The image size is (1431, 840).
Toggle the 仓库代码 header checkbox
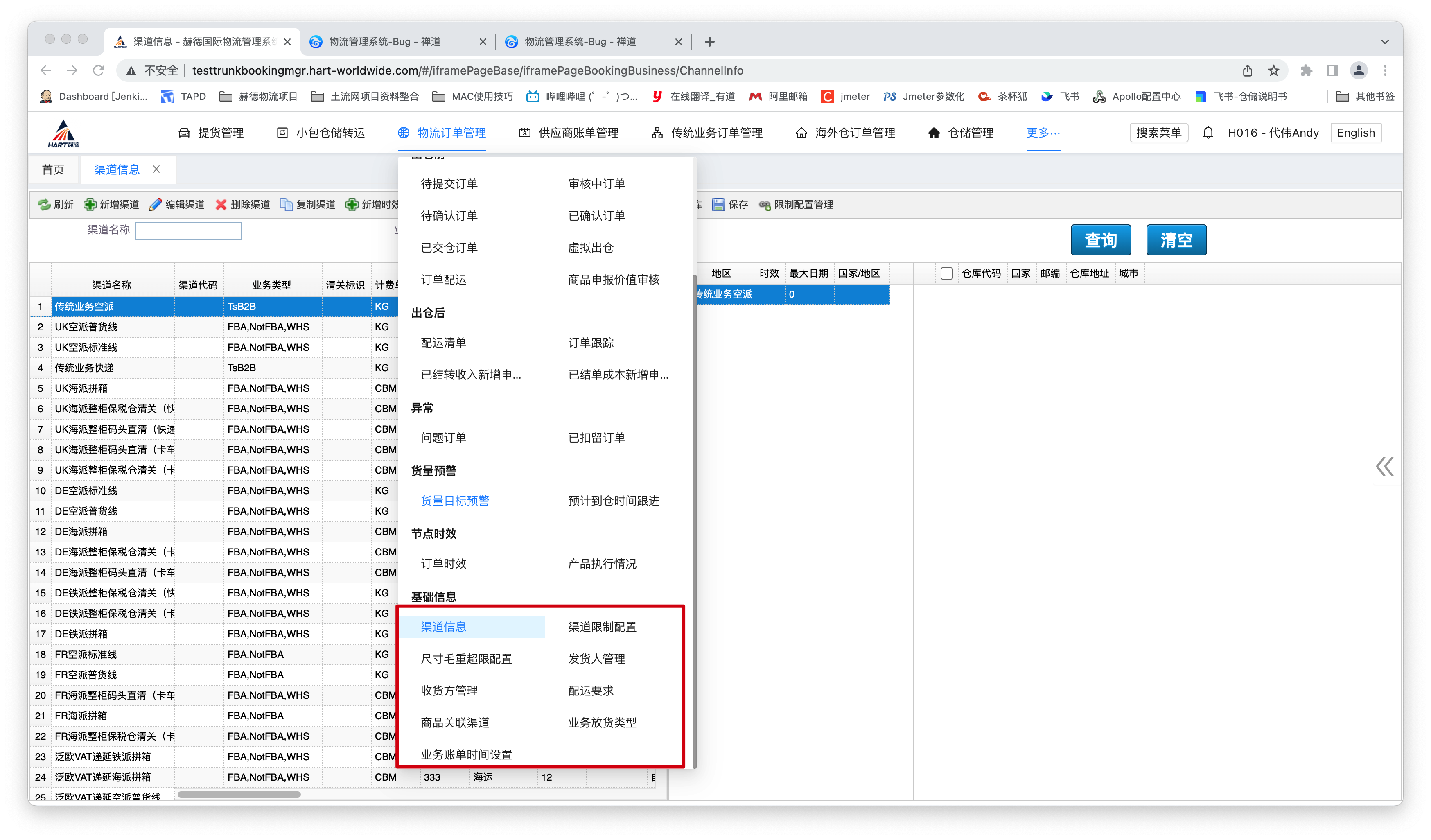[946, 273]
